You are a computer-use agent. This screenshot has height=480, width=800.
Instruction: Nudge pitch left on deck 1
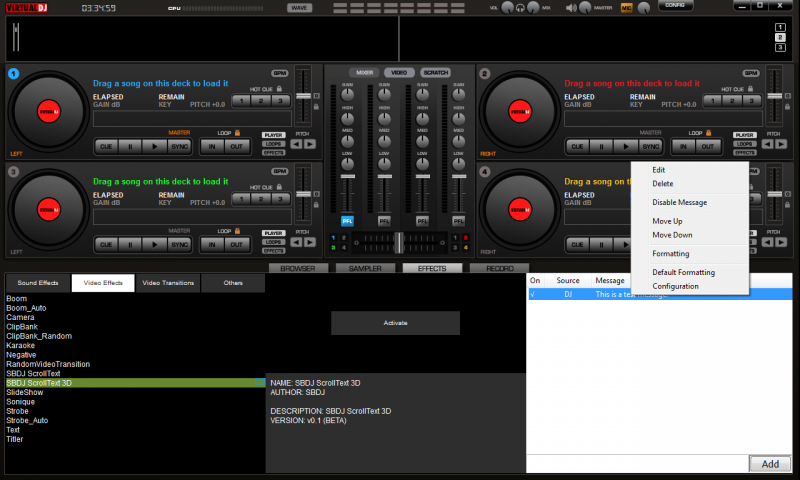coord(296,144)
